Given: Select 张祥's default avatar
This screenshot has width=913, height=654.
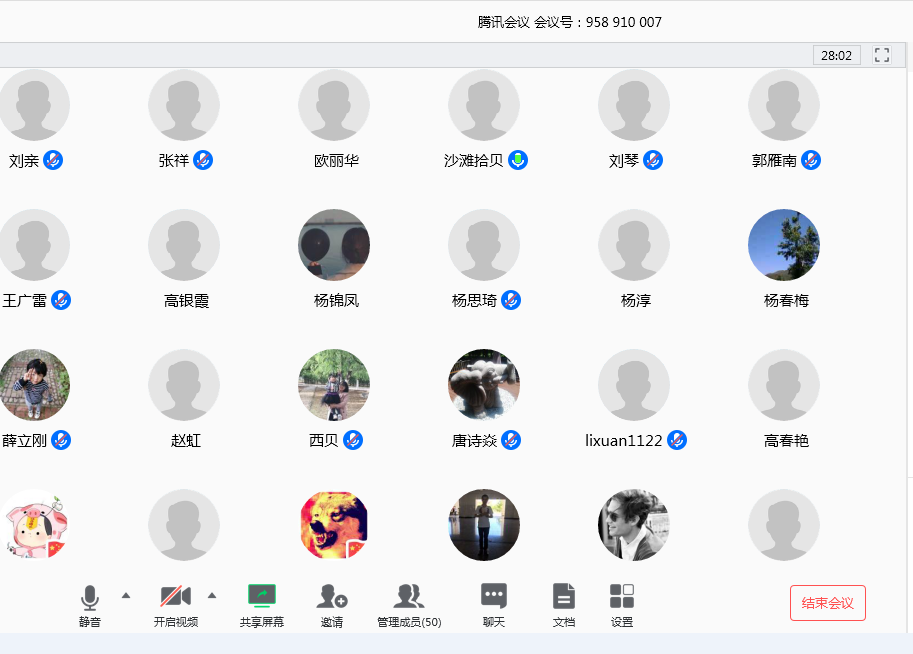Looking at the screenshot, I should click(184, 105).
